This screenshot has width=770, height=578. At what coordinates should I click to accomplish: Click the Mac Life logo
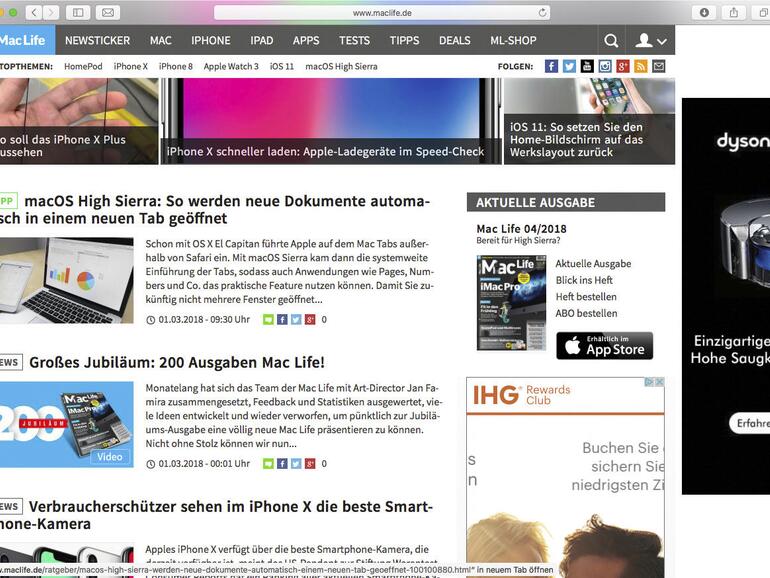point(25,40)
